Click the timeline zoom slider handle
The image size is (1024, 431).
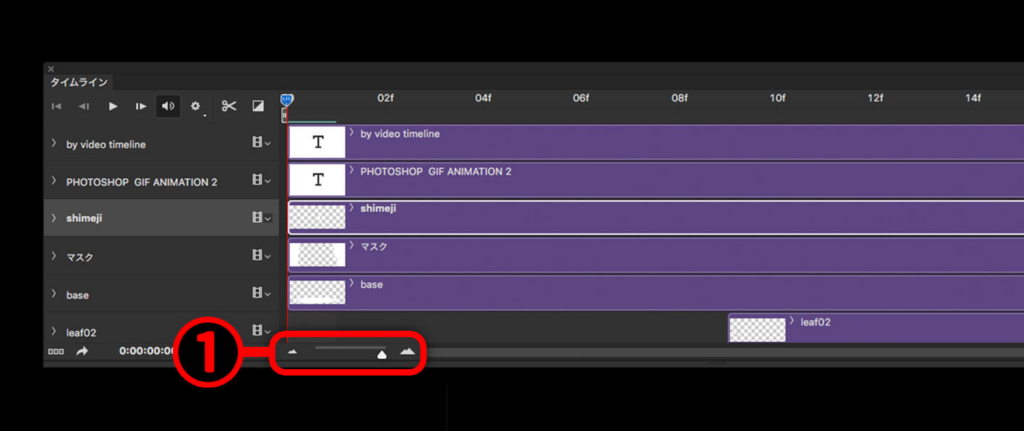point(381,353)
